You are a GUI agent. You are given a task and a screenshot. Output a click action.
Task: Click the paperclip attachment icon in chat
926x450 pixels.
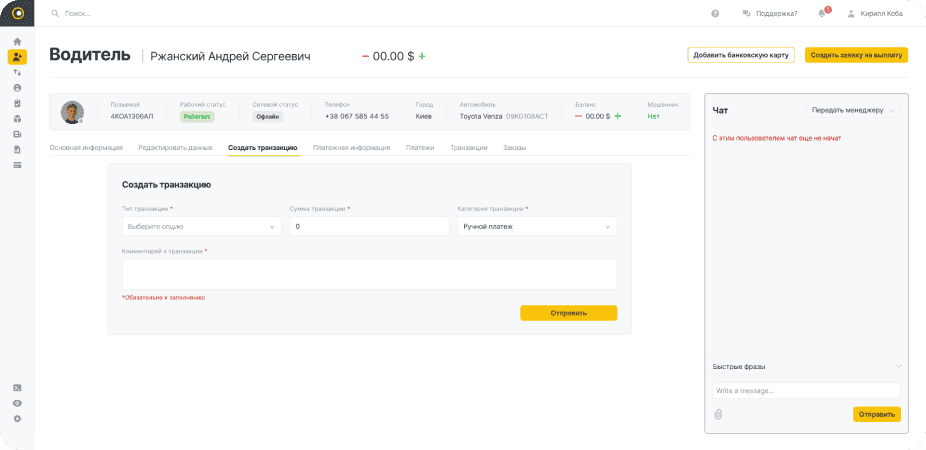point(717,414)
